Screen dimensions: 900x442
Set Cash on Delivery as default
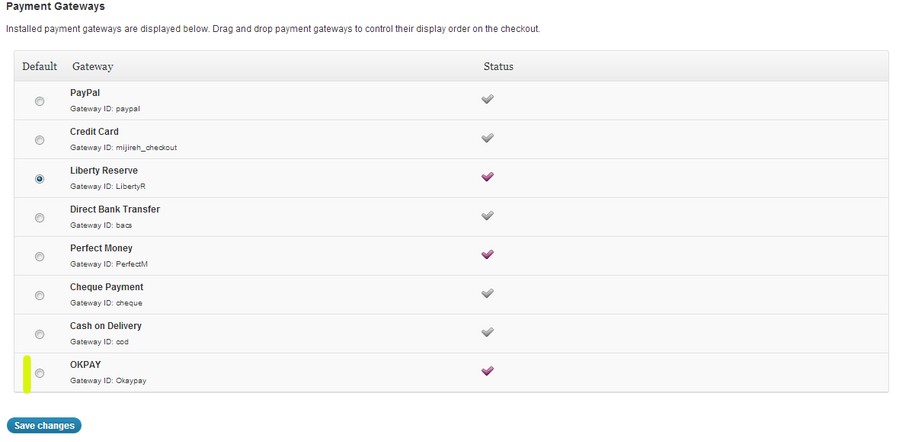(40, 334)
